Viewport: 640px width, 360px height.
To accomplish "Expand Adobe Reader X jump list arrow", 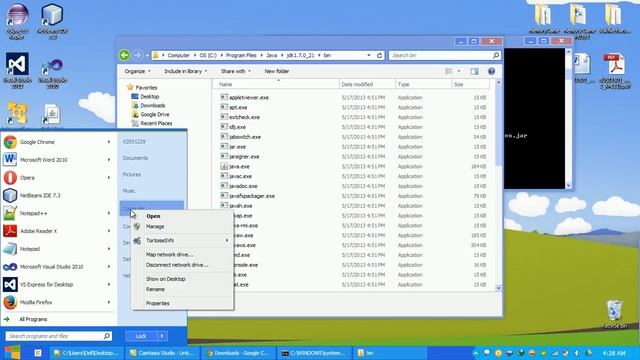I will 109,231.
